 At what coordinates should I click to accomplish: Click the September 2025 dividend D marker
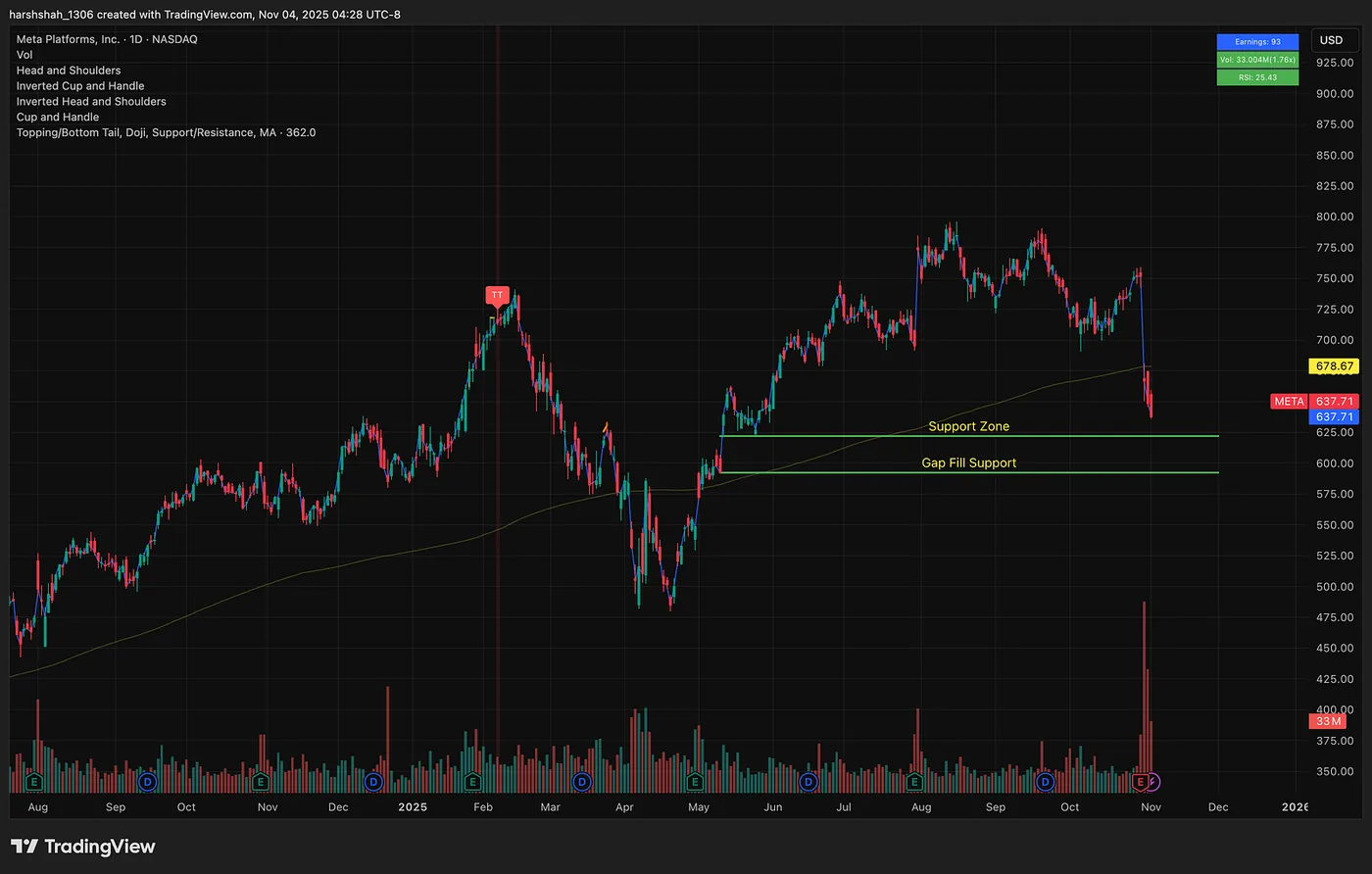click(x=1046, y=782)
